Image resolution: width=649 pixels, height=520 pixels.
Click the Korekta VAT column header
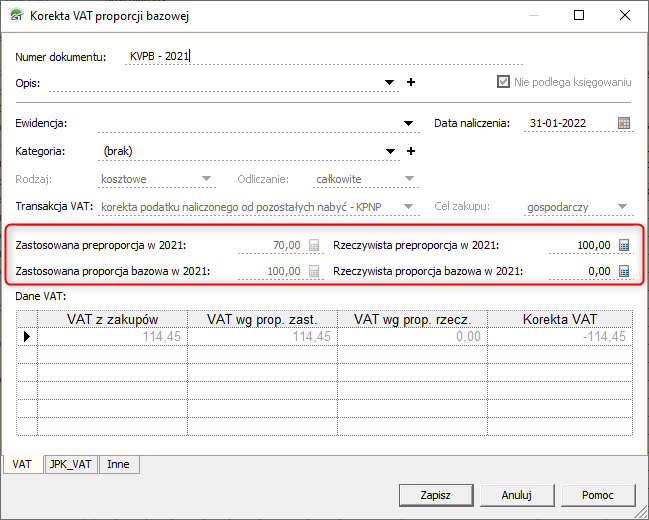[560, 319]
